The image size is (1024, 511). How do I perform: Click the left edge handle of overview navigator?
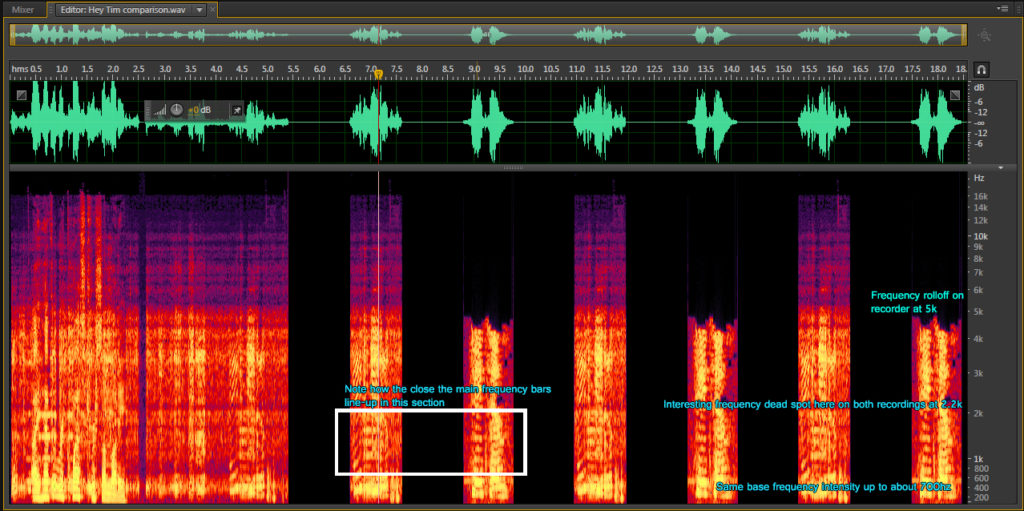click(13, 35)
